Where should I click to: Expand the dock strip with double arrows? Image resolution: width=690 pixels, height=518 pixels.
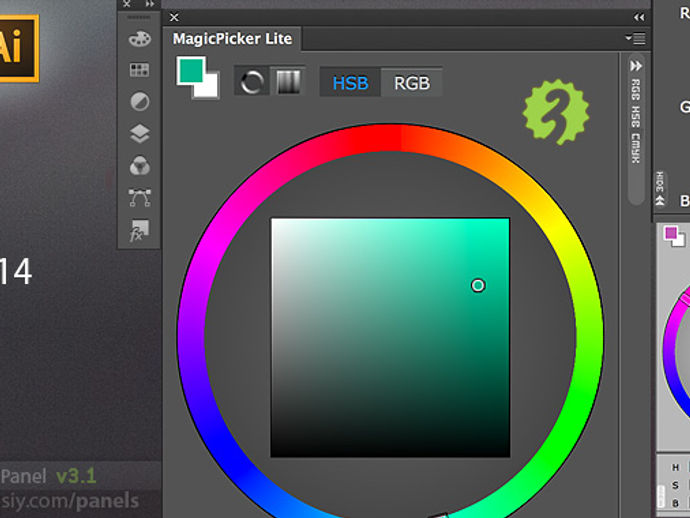[150, 4]
